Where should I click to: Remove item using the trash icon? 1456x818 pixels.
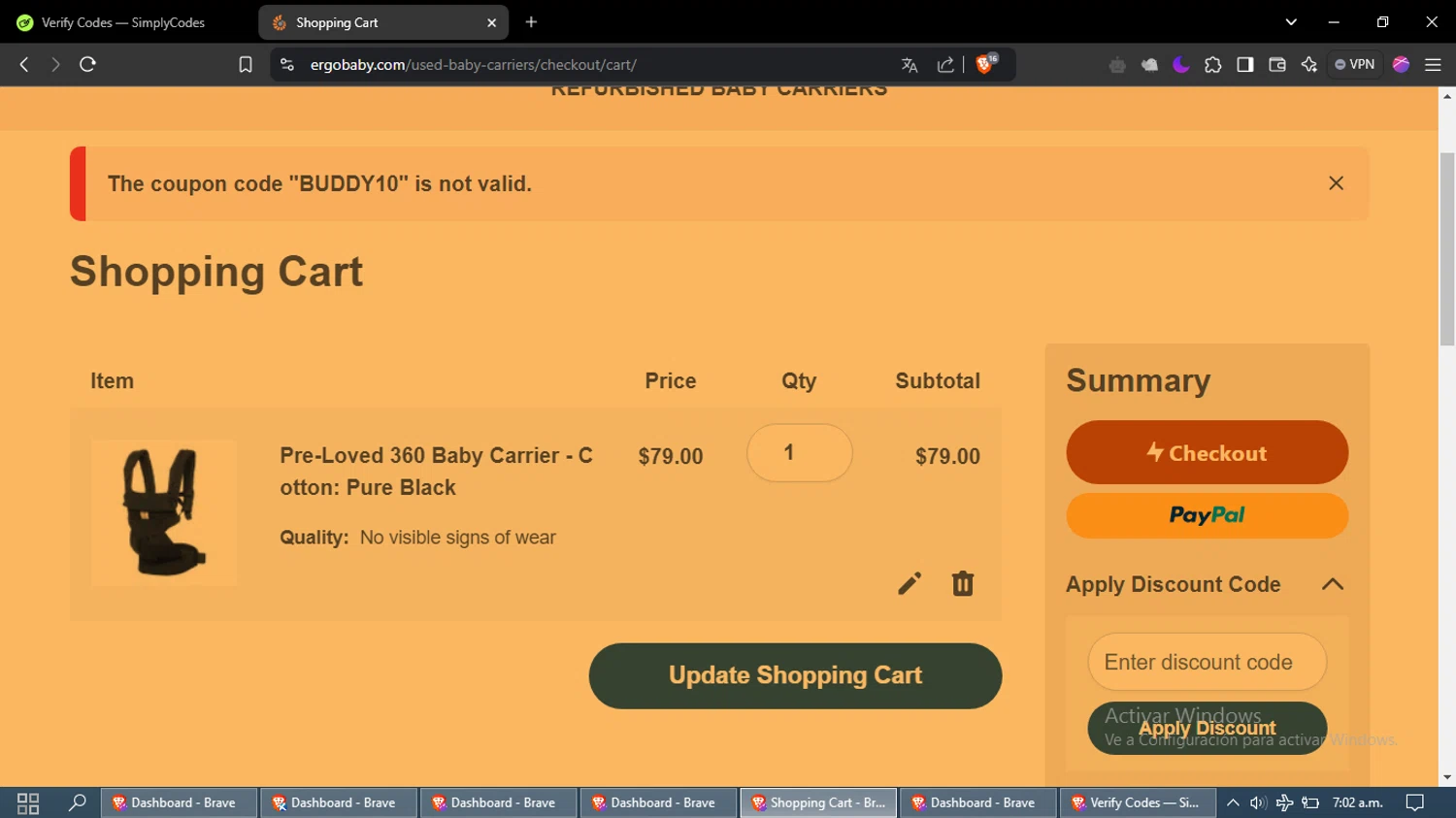click(963, 583)
